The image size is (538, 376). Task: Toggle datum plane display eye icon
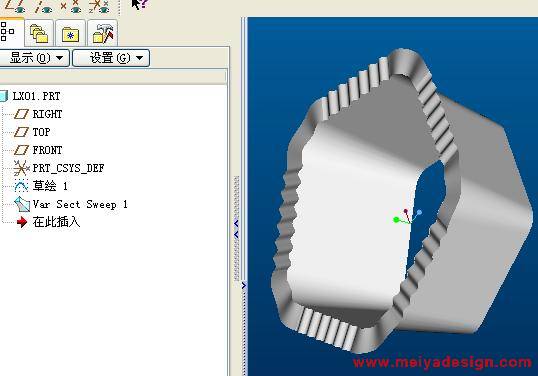pyautogui.click(x=14, y=6)
